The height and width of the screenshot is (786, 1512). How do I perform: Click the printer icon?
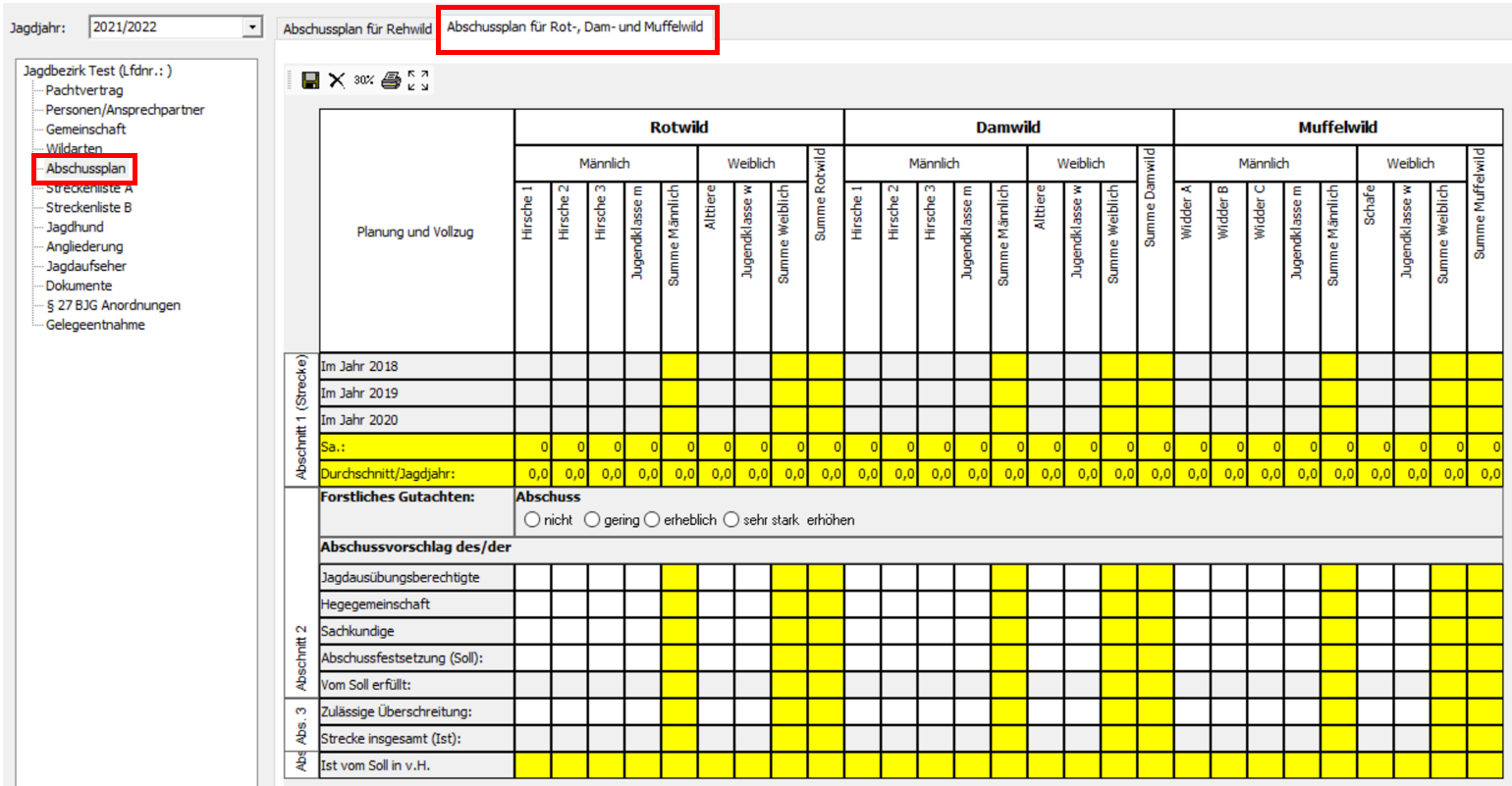point(391,80)
